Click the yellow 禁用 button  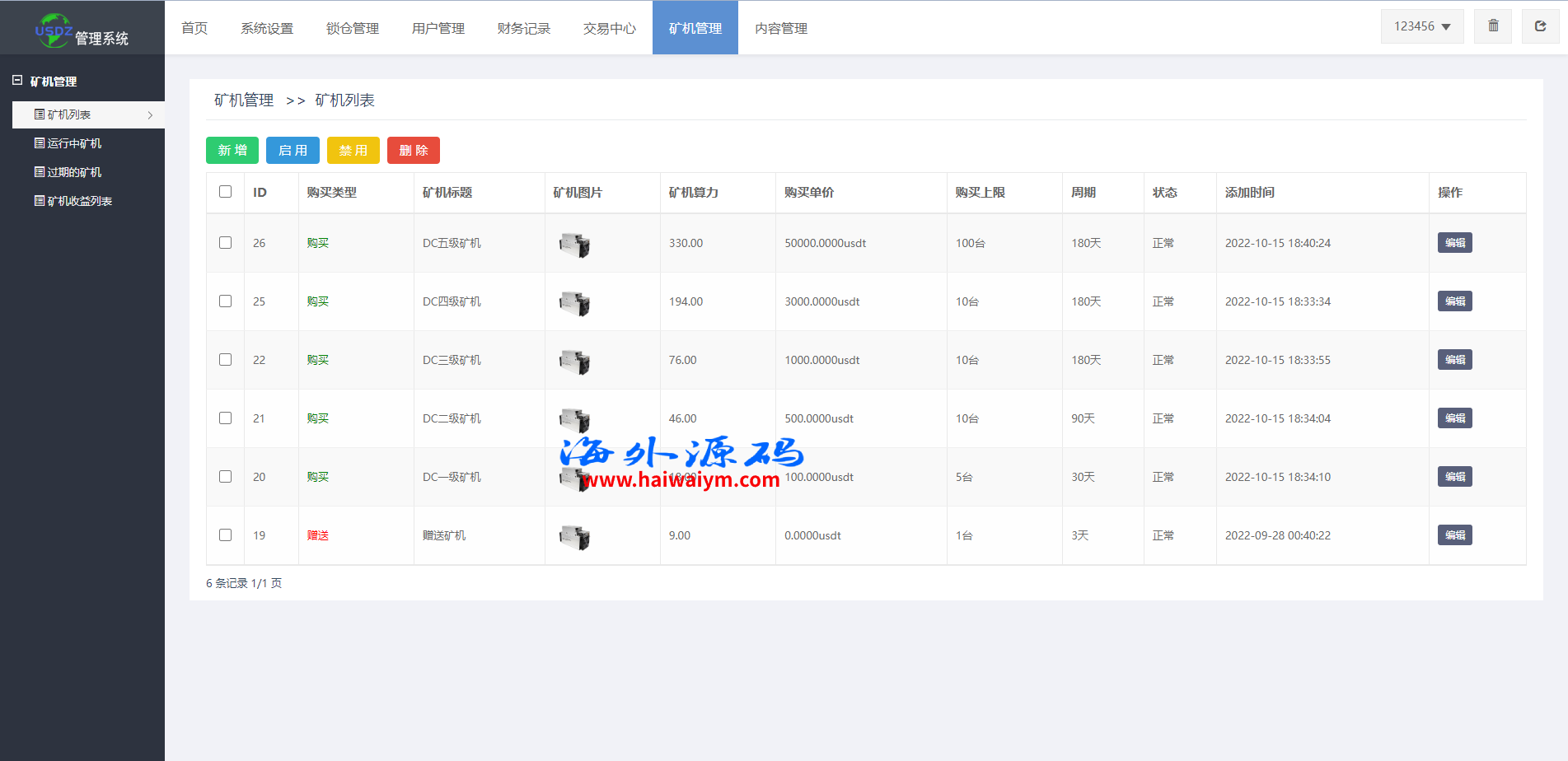[353, 151]
